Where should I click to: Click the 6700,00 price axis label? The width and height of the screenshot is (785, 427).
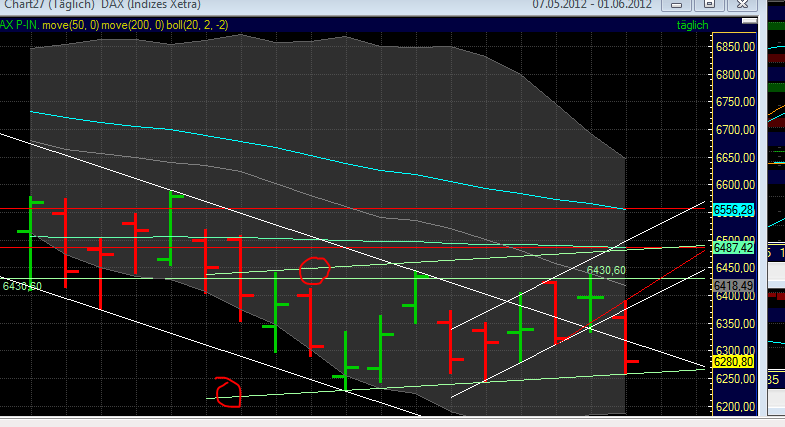735,130
